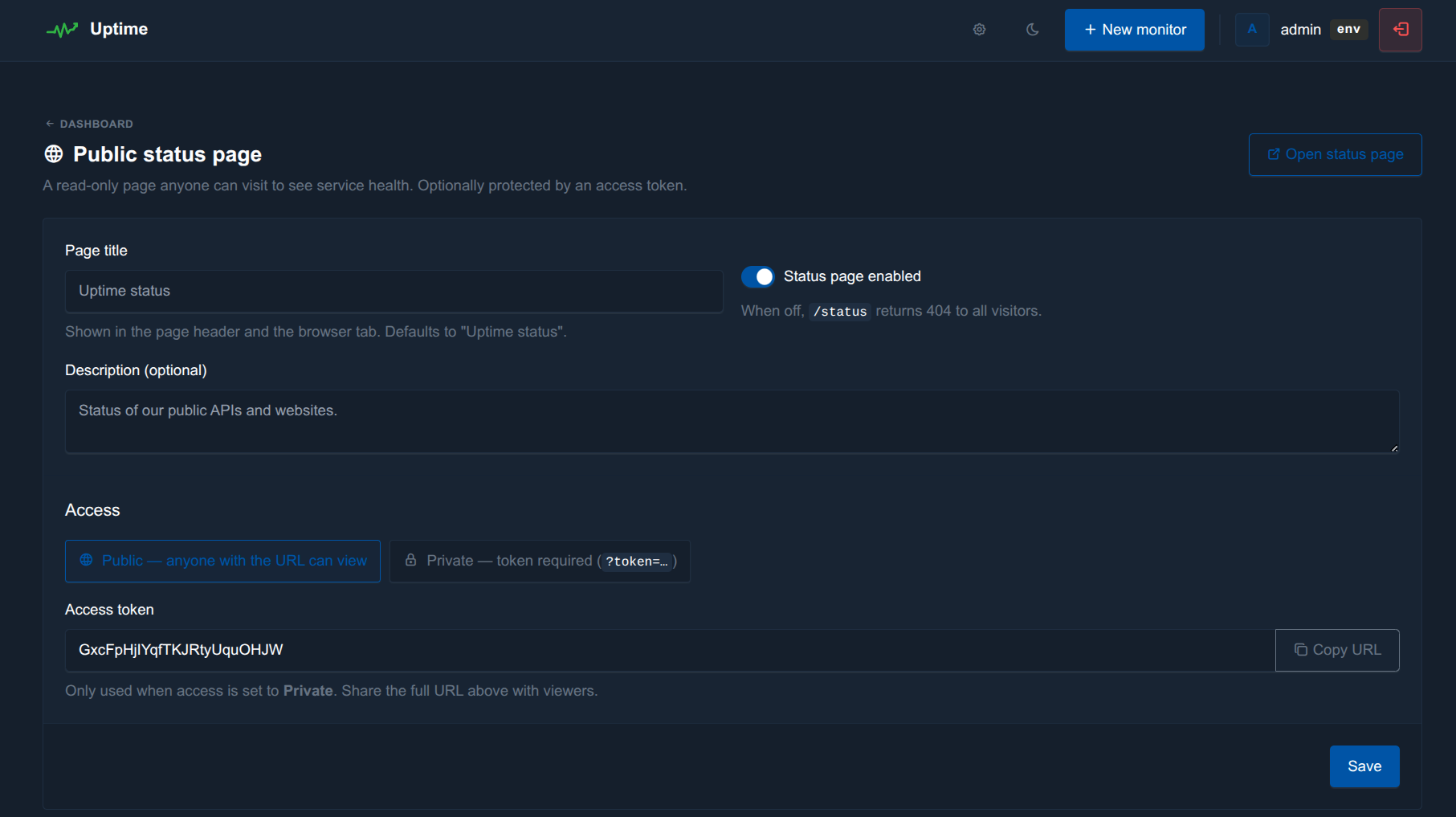This screenshot has height=817, width=1456.
Task: Click the env badge next to admin
Action: click(1348, 30)
